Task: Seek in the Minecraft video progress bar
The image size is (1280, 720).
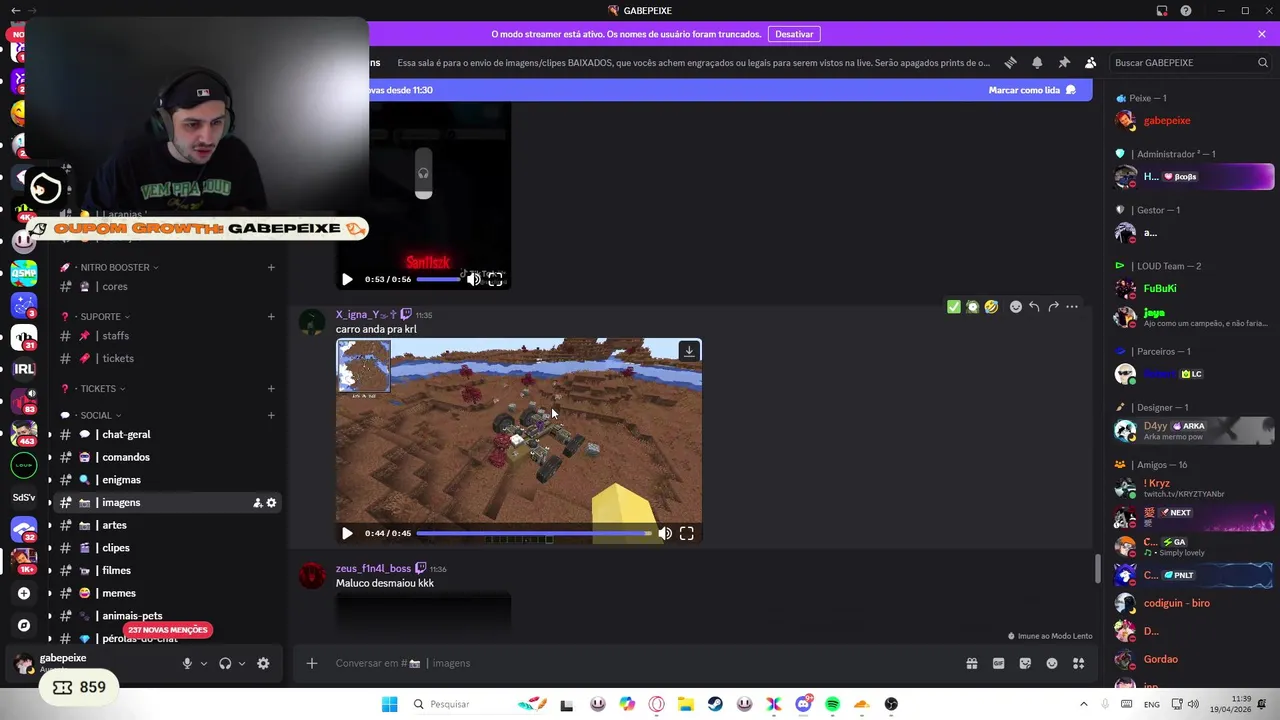Action: [x=533, y=534]
